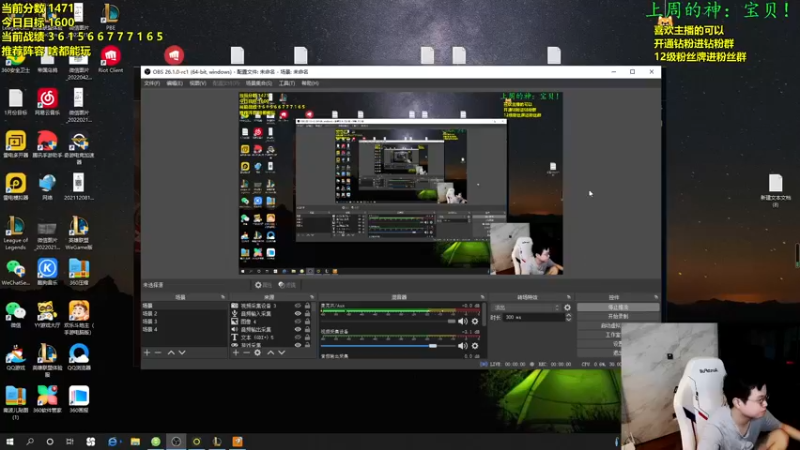Image resolution: width=800 pixels, height=450 pixels.
Task: Open WeChat desktop shortcut
Action: coord(15,316)
